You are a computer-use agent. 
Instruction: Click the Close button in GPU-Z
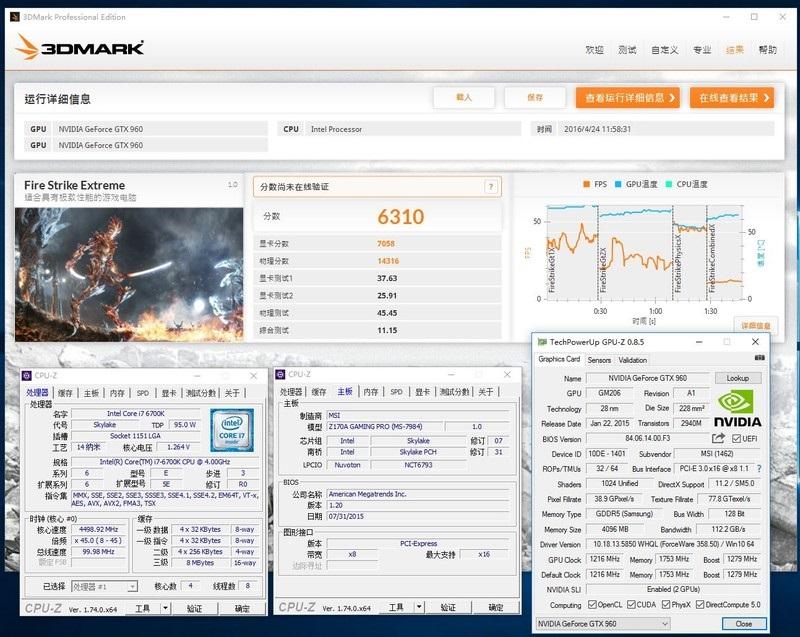743,623
